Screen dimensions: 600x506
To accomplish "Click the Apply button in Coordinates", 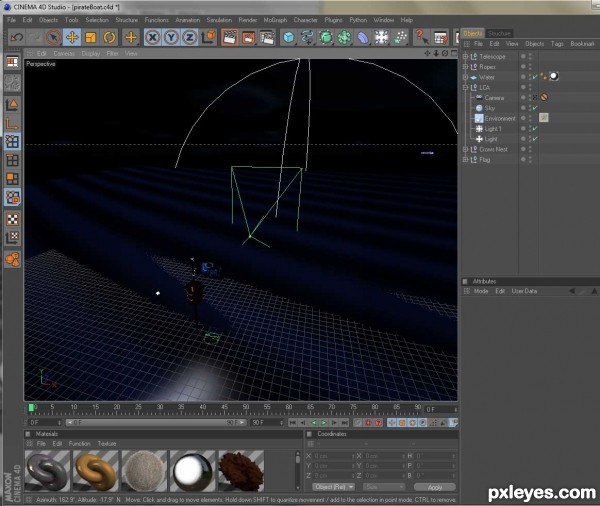I will pyautogui.click(x=435, y=487).
